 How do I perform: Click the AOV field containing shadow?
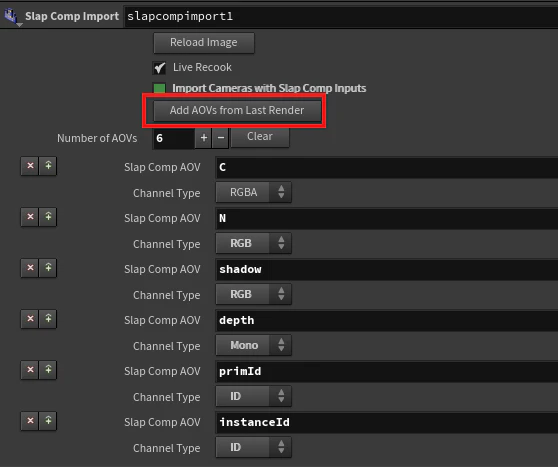[387, 269]
